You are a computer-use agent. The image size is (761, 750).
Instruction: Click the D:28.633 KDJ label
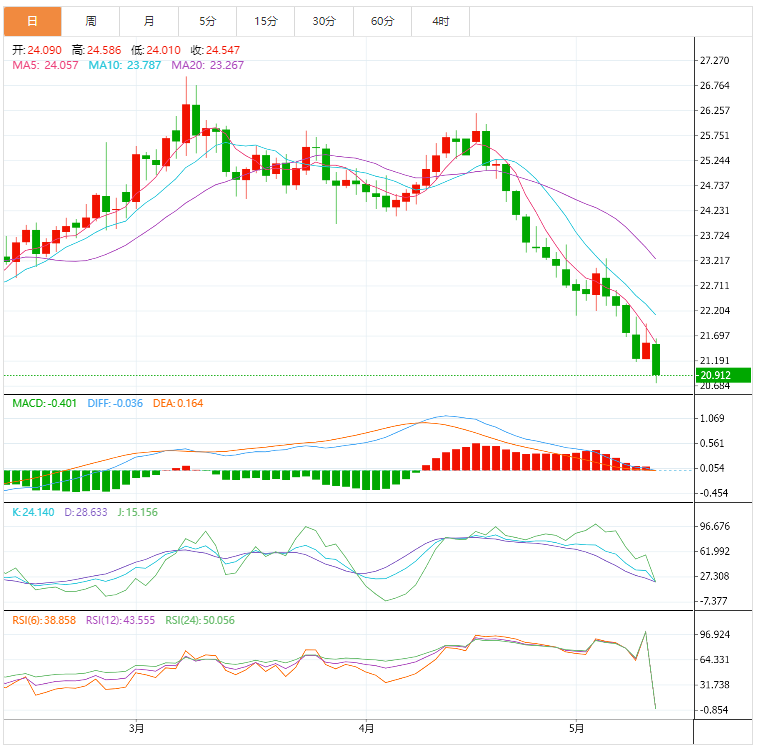[x=85, y=512]
